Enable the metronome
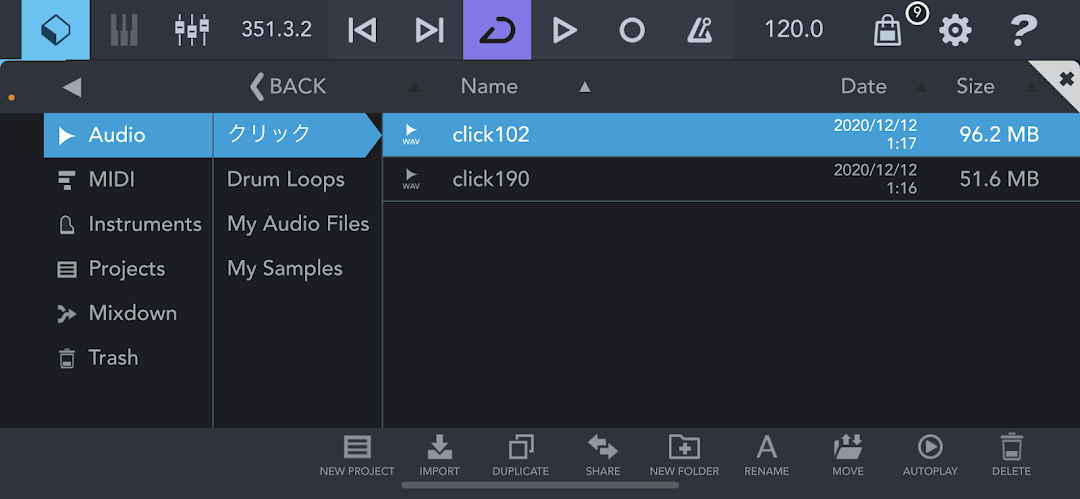Screen dimensions: 1080x499 700,30
